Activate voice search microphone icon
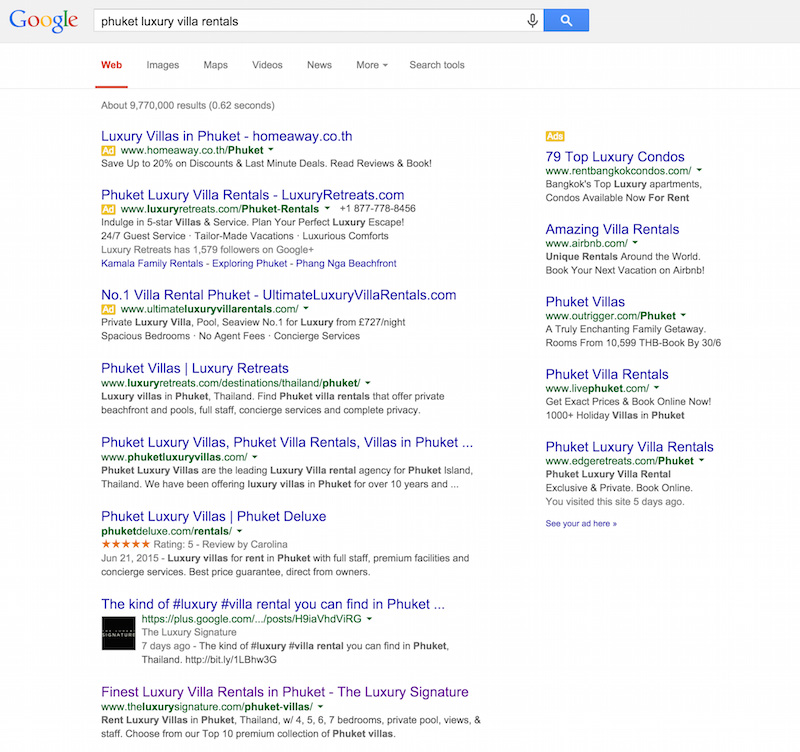The image size is (800, 752). click(x=532, y=21)
